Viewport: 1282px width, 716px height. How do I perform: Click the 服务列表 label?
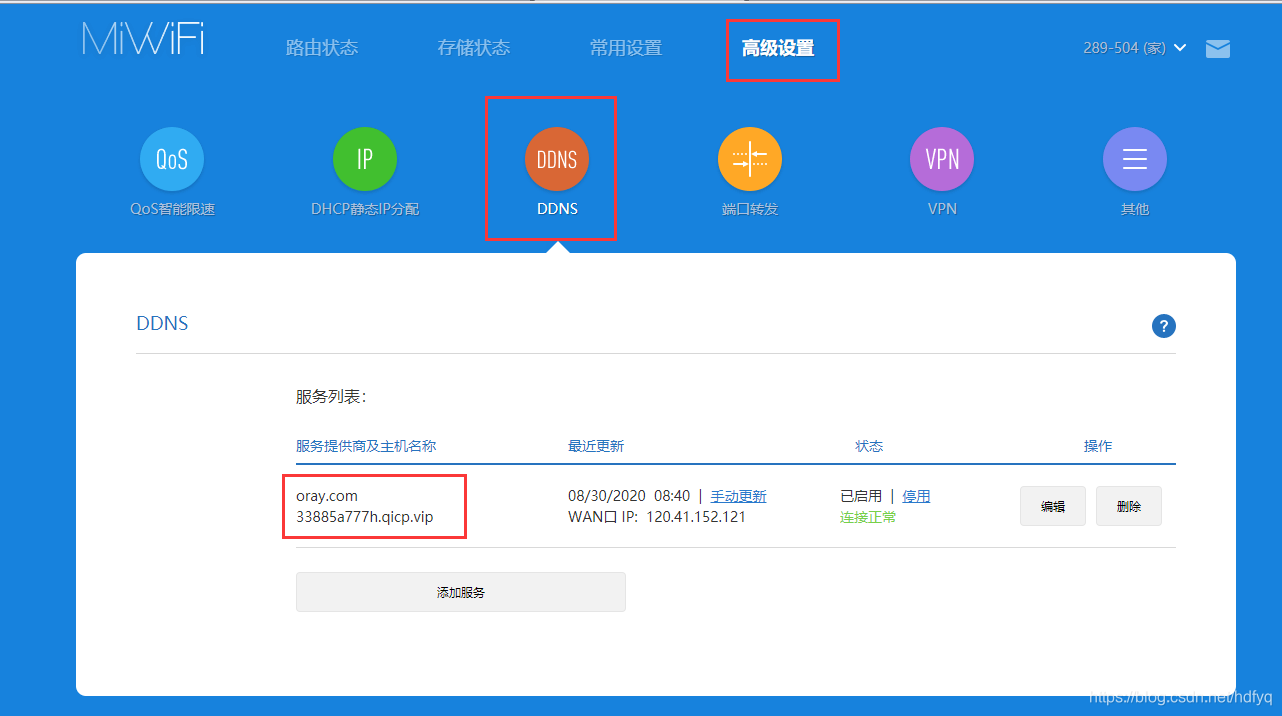coord(331,397)
